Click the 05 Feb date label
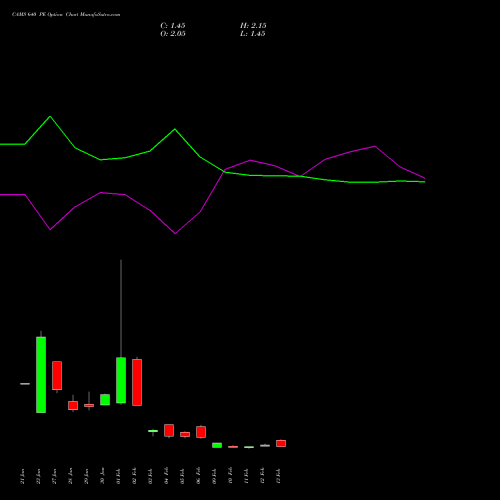The image size is (500, 500). coord(182,476)
